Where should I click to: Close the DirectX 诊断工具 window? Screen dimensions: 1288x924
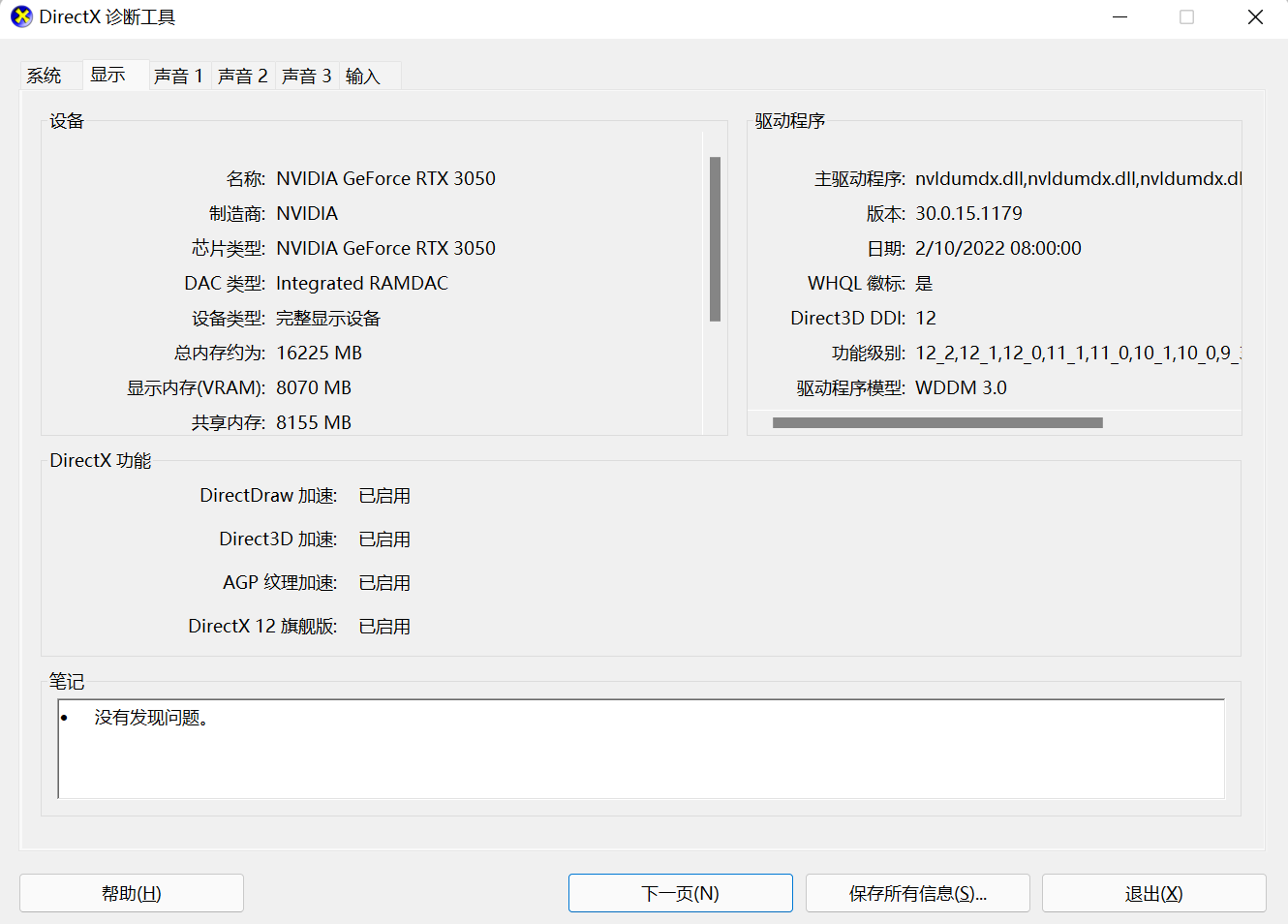pyautogui.click(x=1255, y=17)
